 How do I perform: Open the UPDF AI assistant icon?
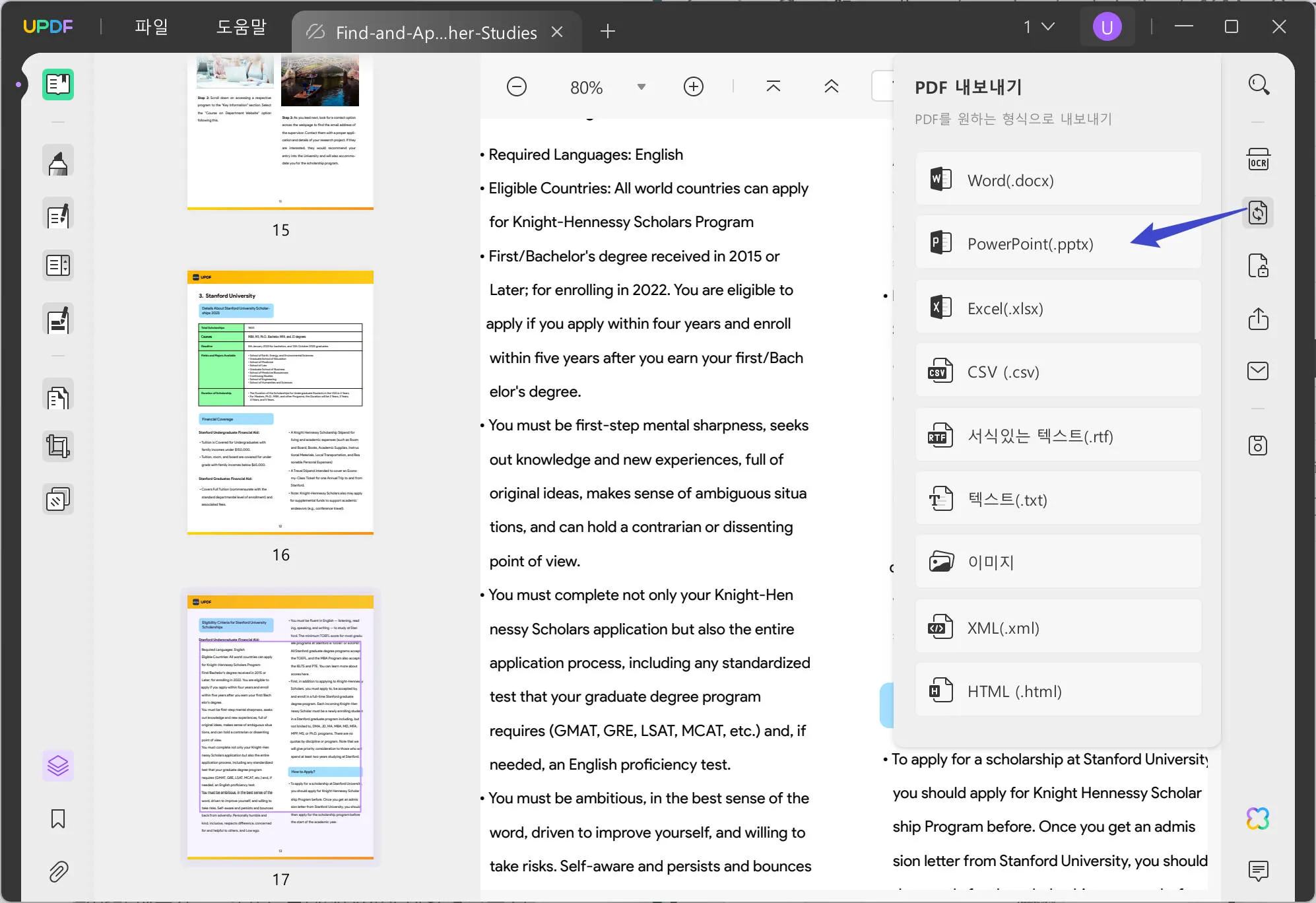(x=1258, y=819)
